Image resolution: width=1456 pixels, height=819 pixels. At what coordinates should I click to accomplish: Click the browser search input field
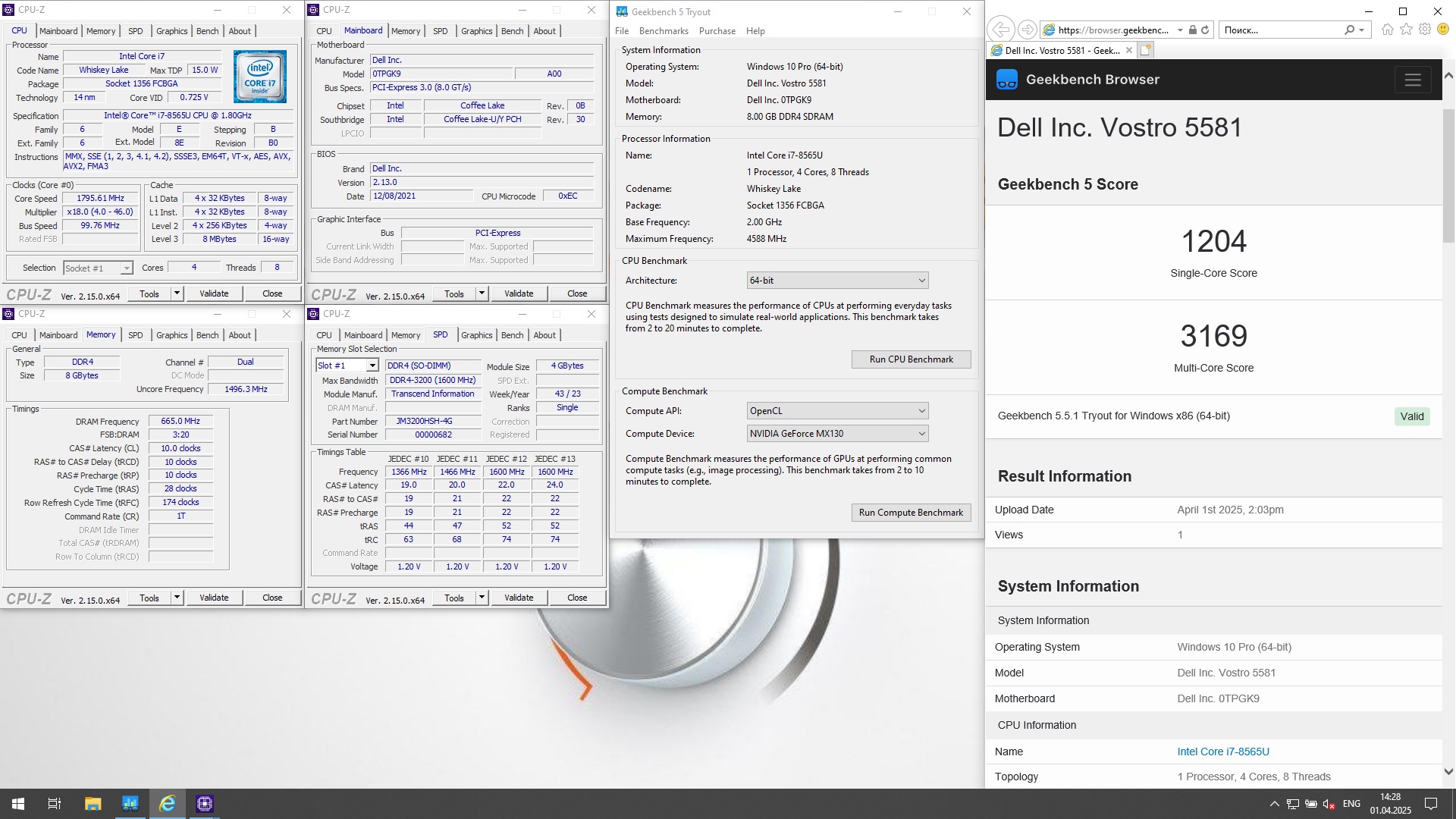1282,30
